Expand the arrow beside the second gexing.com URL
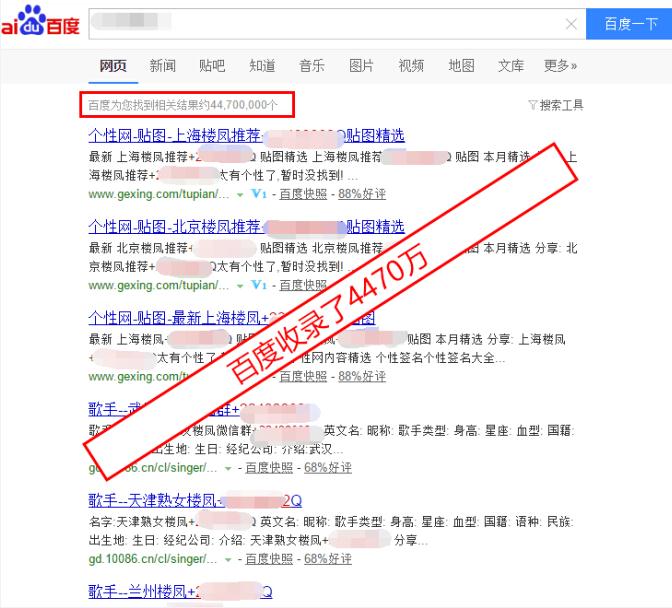 (x=239, y=285)
